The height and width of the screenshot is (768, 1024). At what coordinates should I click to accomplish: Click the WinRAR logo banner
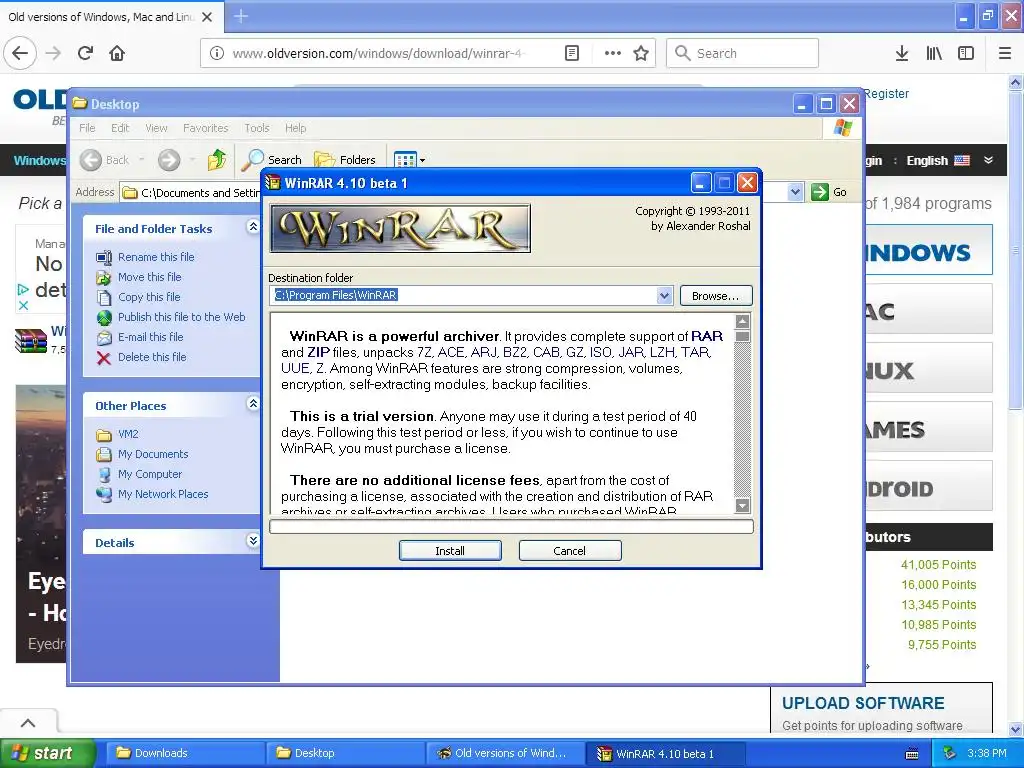(400, 228)
